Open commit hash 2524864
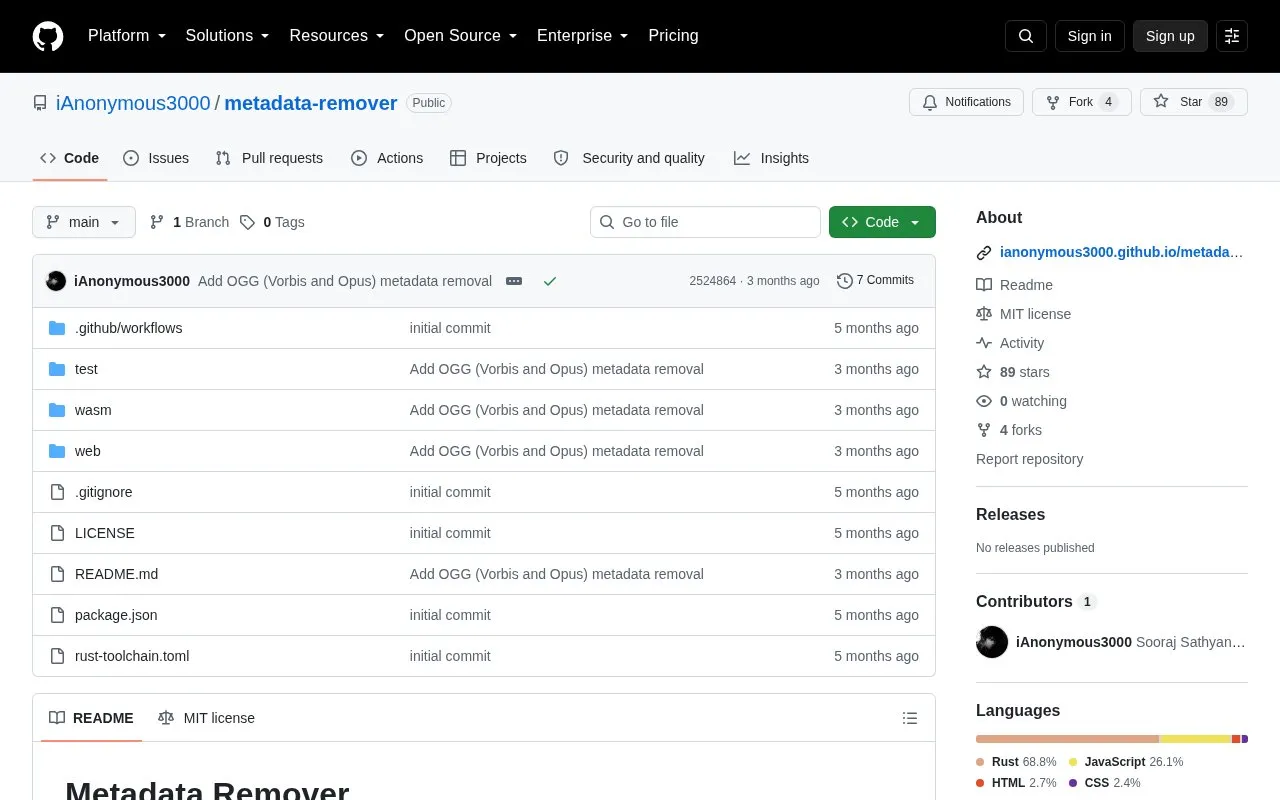 712,281
